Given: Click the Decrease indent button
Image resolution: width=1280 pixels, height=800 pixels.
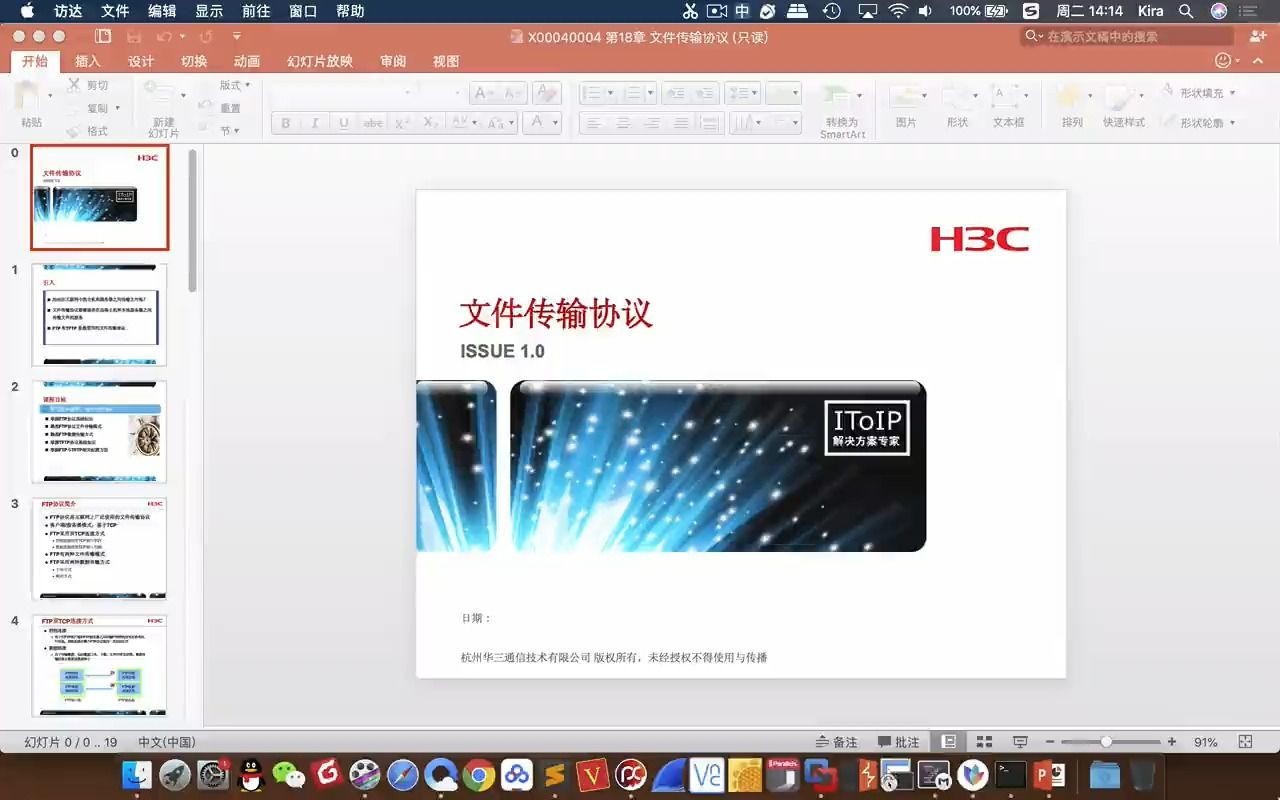Looking at the screenshot, I should point(677,93).
